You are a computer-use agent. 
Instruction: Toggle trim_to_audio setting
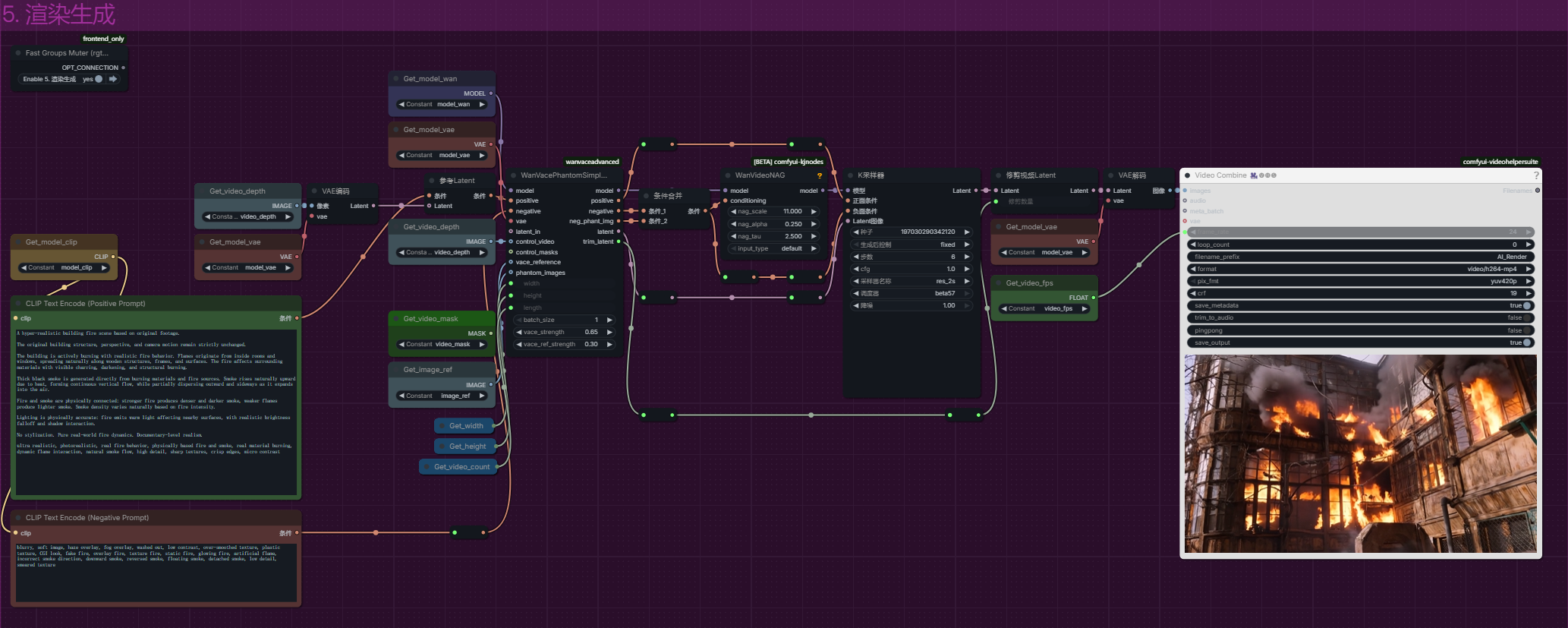coord(1526,318)
